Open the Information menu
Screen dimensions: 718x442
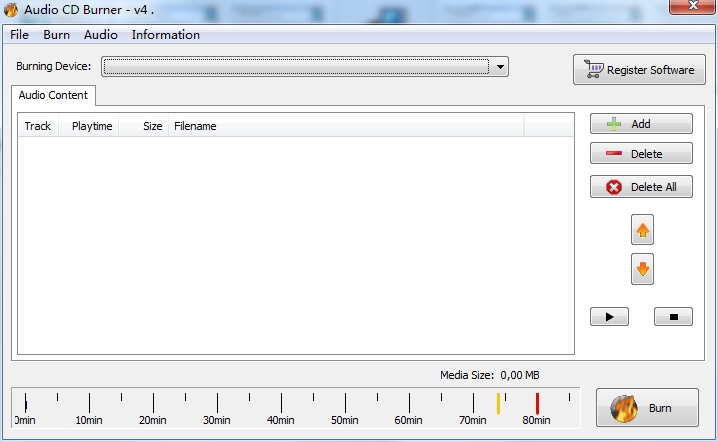pos(165,35)
